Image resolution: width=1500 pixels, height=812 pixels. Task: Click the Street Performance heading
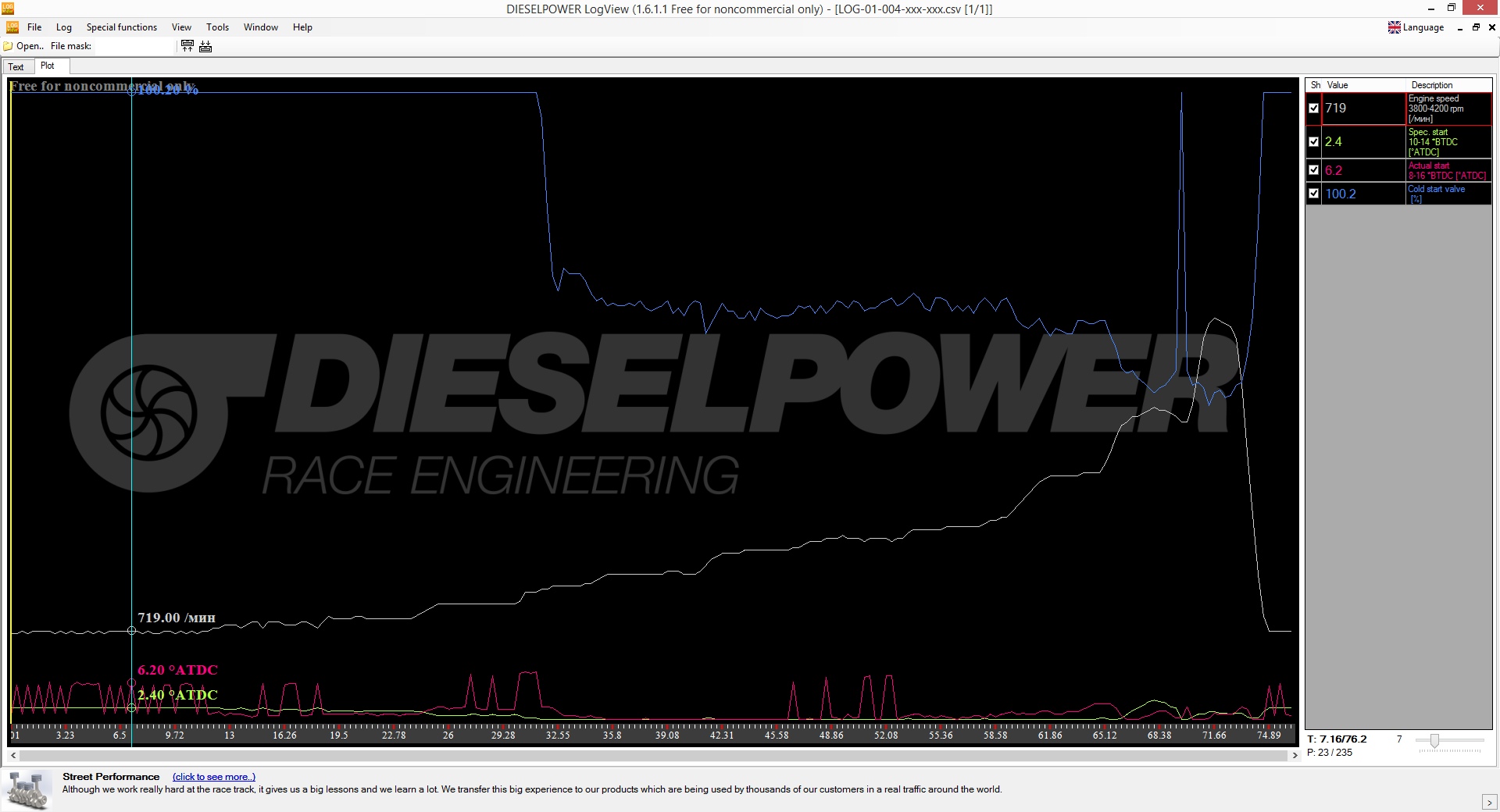click(111, 777)
